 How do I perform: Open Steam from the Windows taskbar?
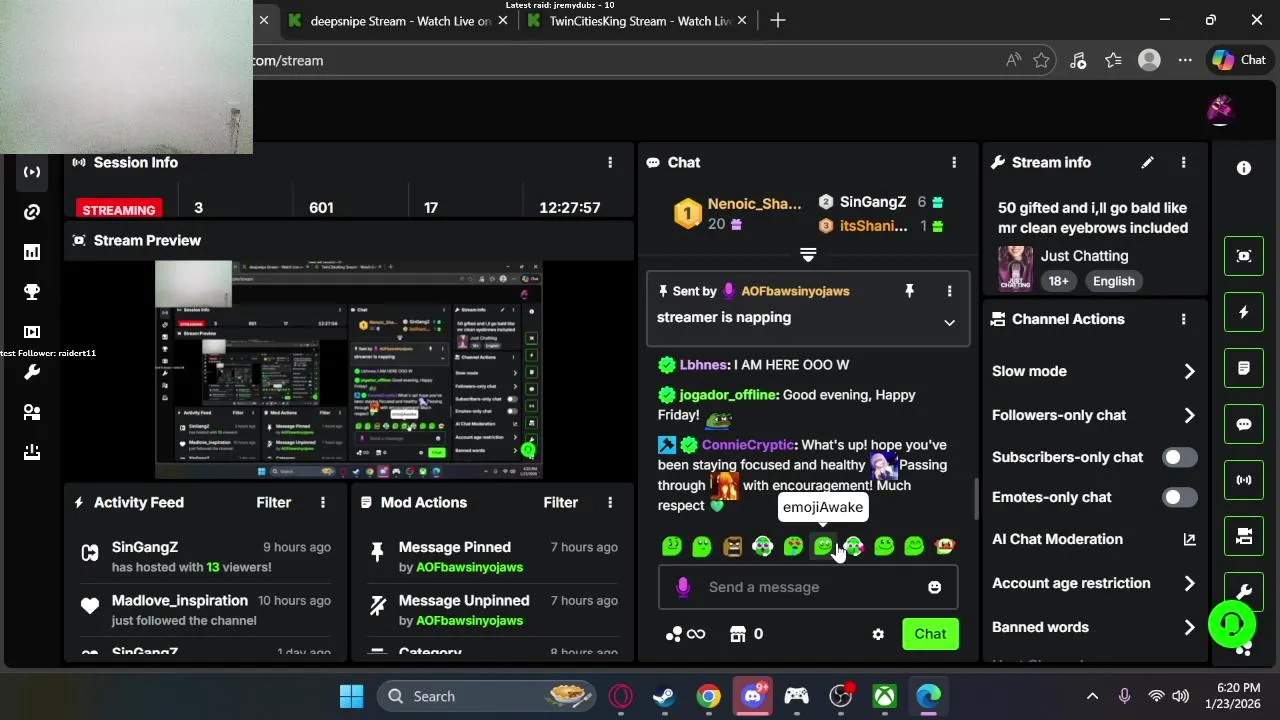[x=664, y=696]
